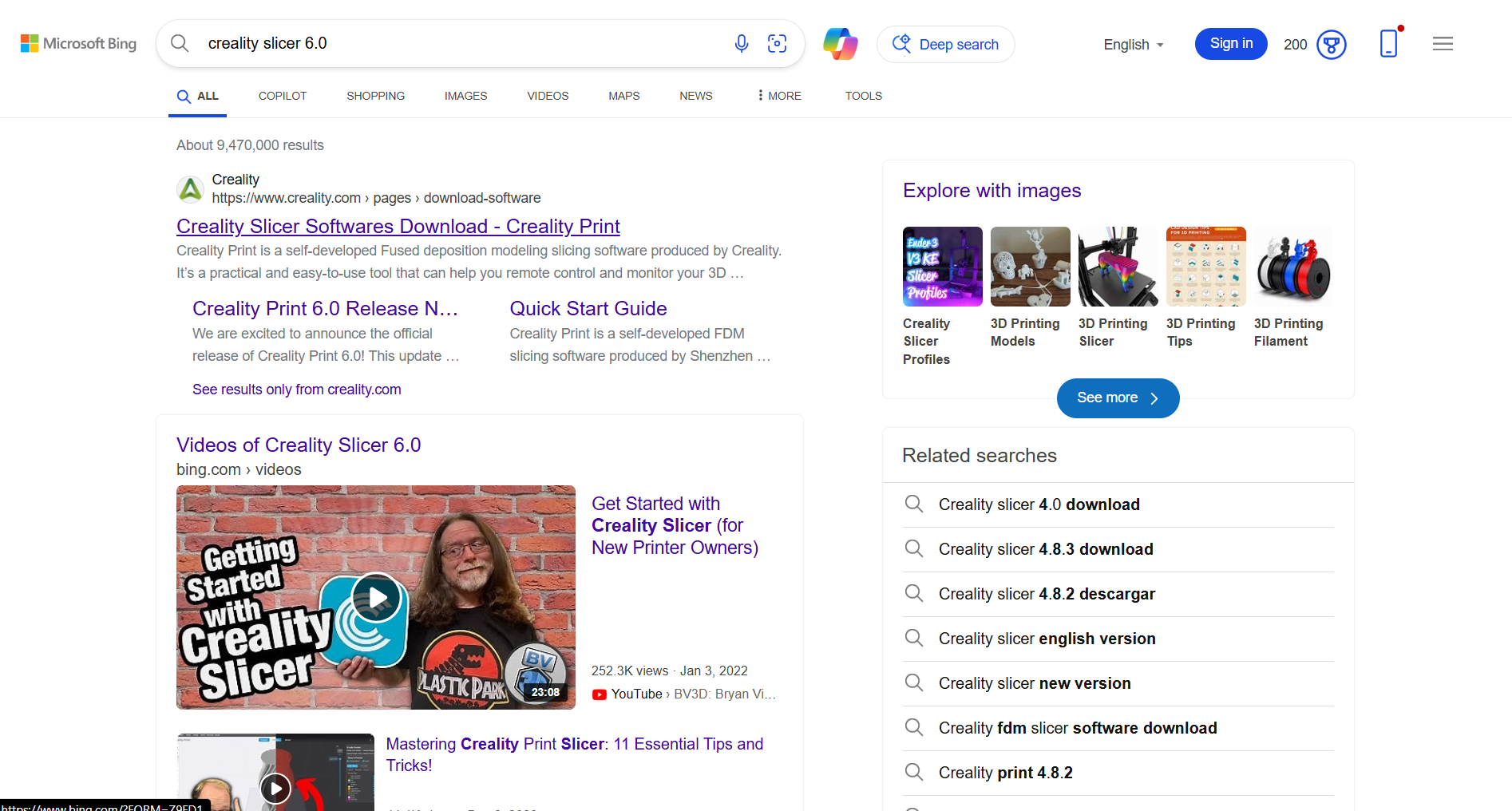Open the hamburger settings menu
The height and width of the screenshot is (811, 1512).
click(1443, 44)
